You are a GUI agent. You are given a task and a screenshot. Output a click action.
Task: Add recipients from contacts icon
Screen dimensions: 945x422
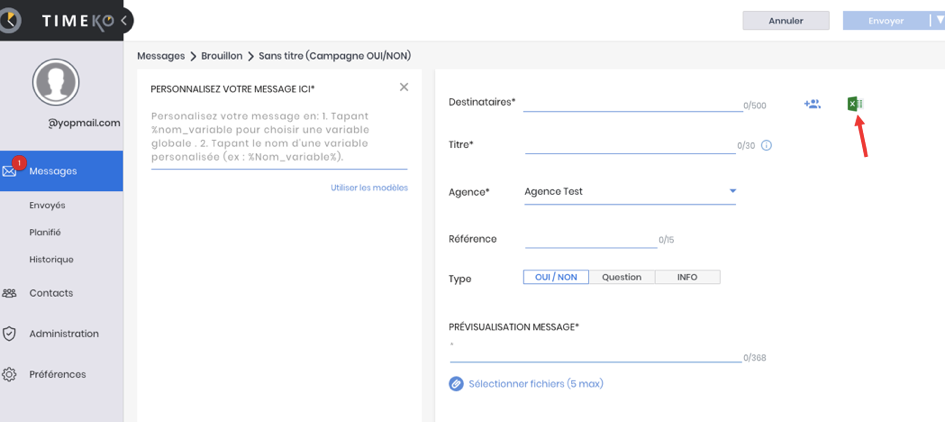click(812, 104)
